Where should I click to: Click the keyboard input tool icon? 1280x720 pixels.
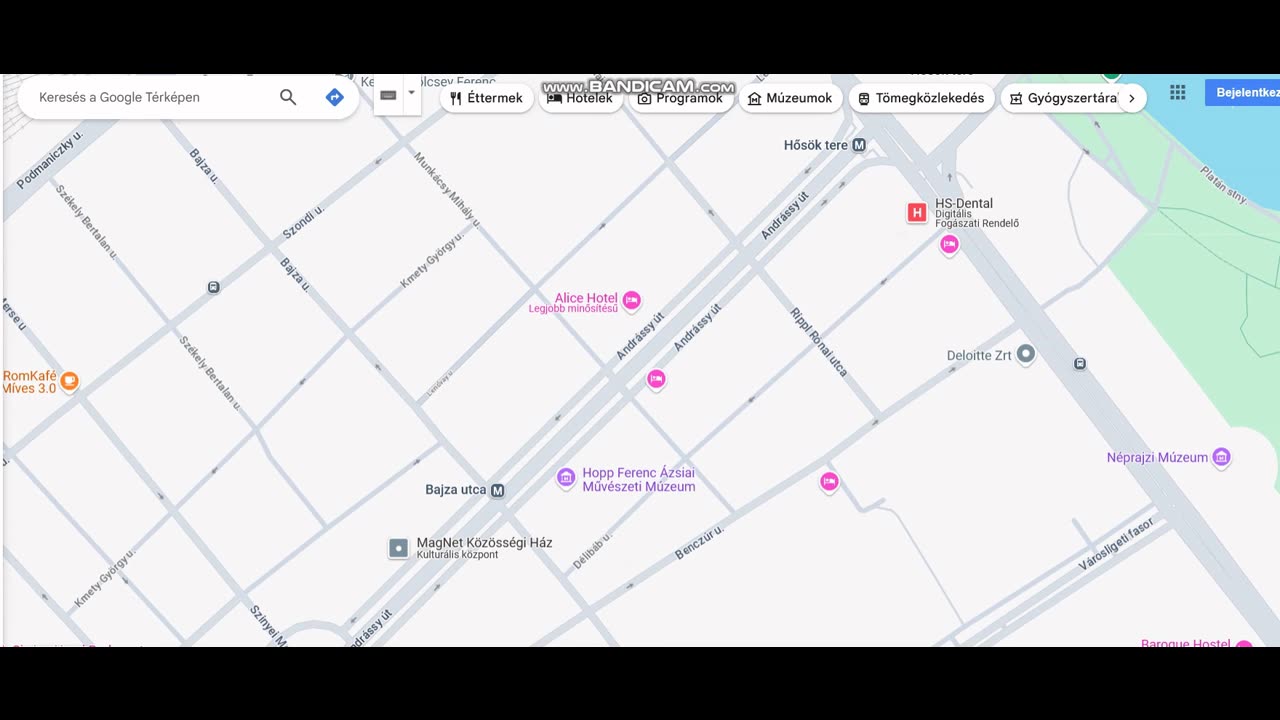(x=389, y=96)
